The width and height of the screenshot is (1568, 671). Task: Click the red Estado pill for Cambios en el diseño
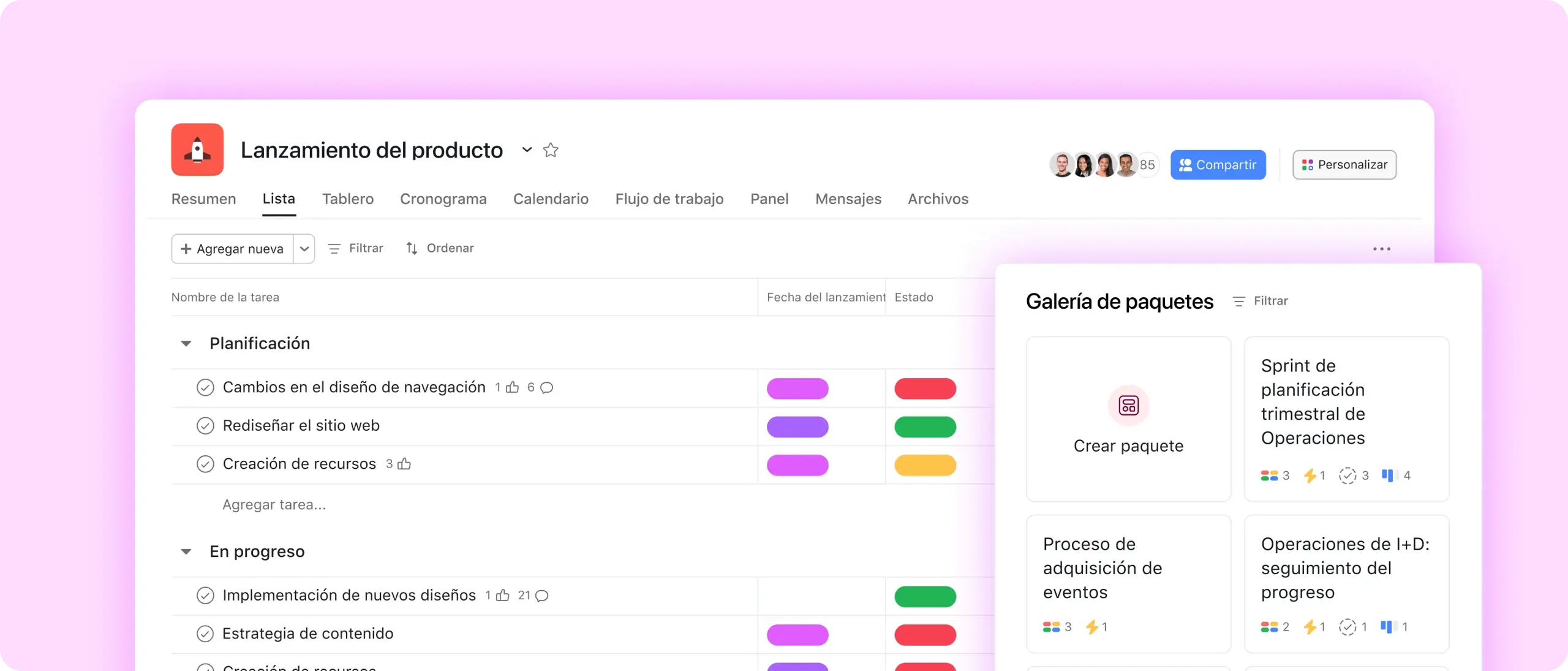click(925, 389)
